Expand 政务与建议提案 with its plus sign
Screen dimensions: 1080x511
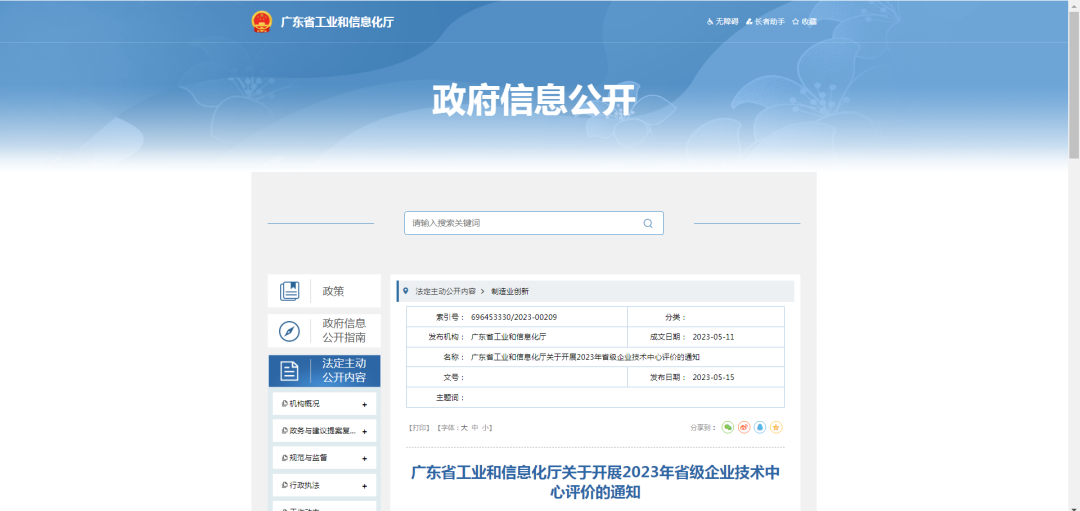point(364,432)
